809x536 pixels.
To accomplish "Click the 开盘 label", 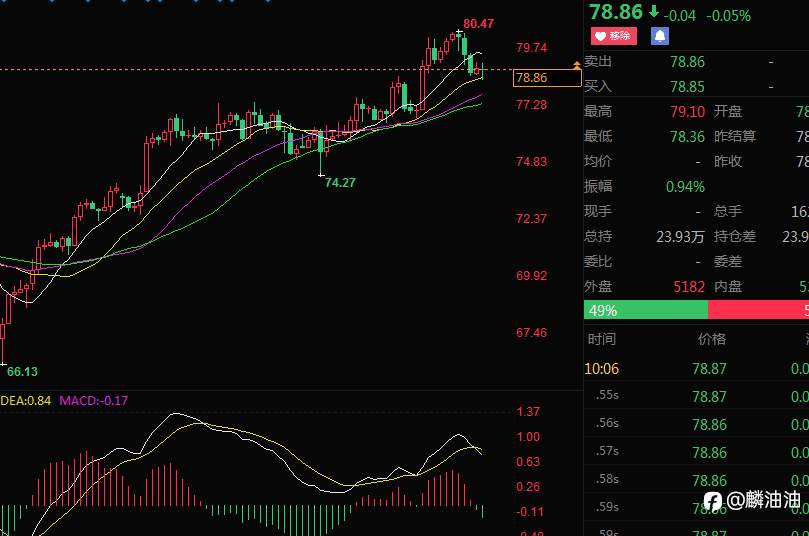I will (728, 111).
